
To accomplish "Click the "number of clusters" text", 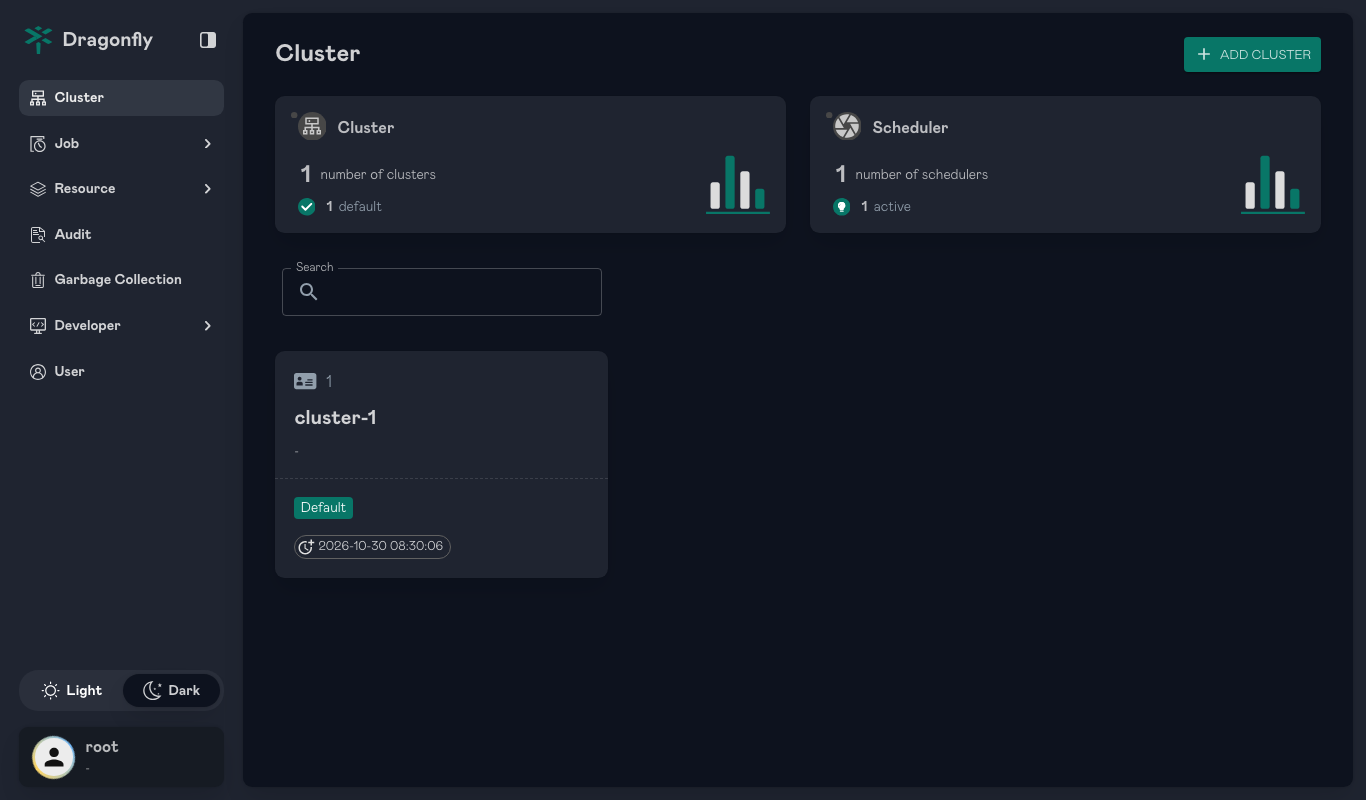I will tap(378, 175).
